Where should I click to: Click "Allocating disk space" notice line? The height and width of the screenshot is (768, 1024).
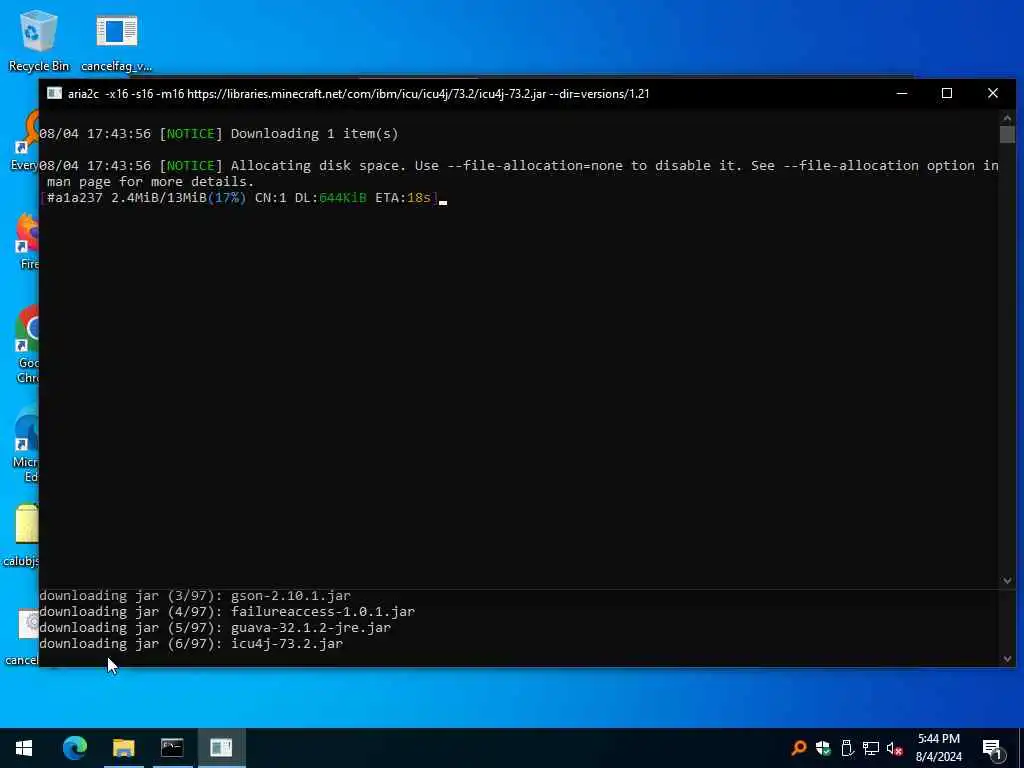click(x=519, y=165)
